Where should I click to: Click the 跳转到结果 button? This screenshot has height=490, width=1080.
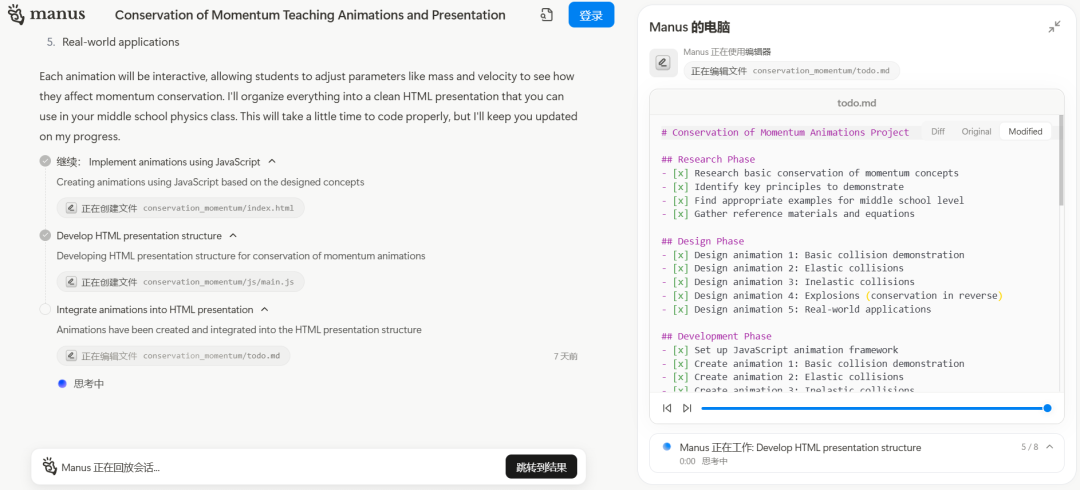541,467
